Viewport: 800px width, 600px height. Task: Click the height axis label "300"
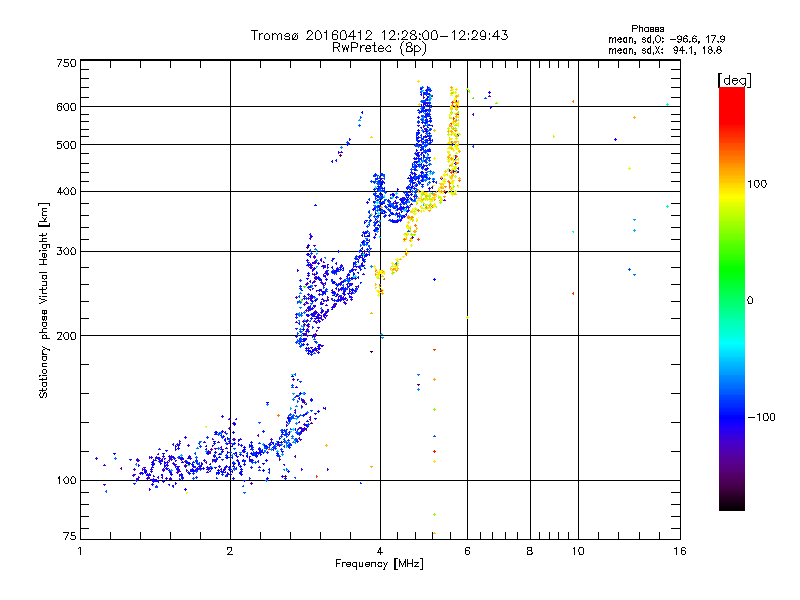tap(67, 252)
